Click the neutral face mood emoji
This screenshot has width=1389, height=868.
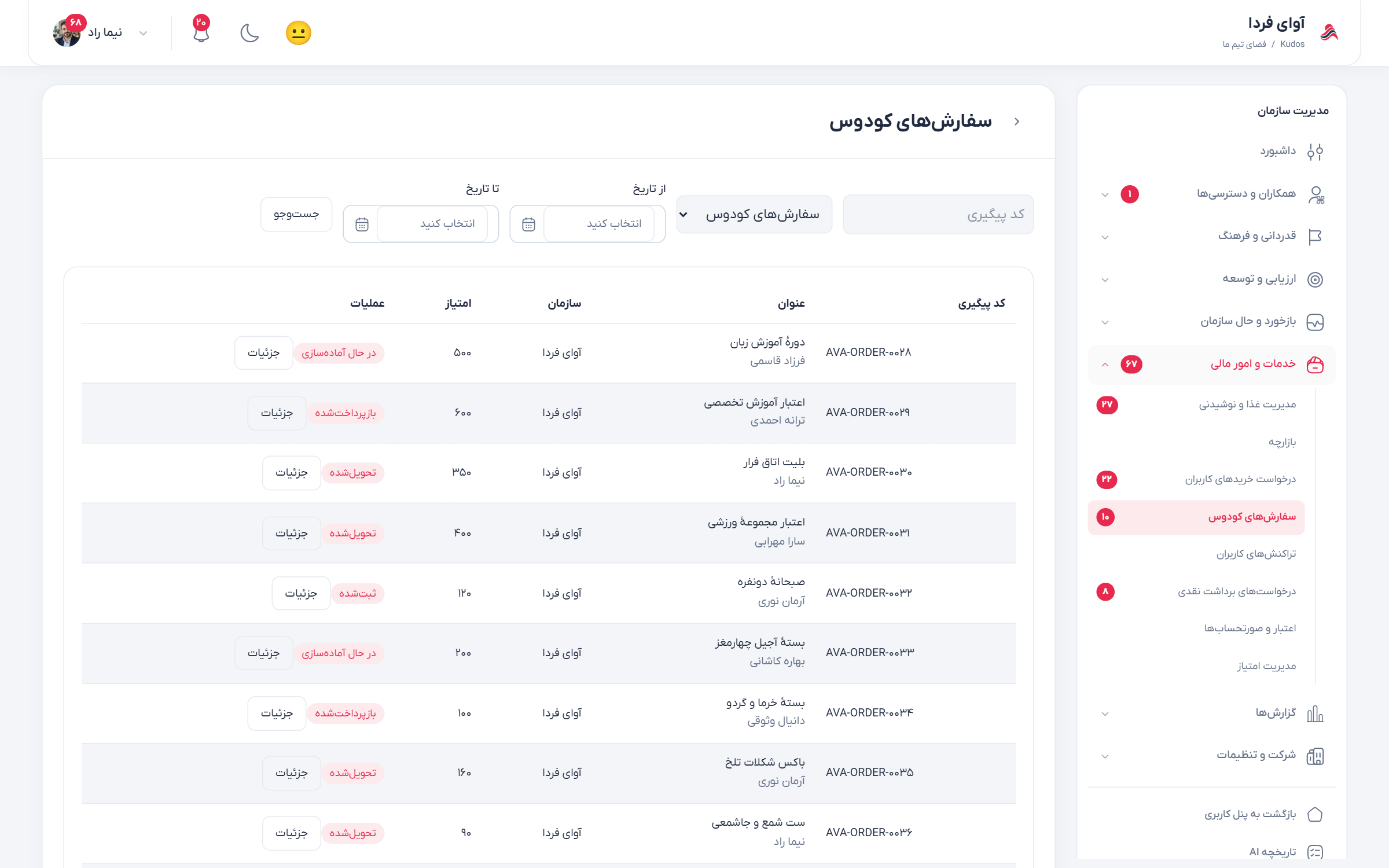coord(299,33)
